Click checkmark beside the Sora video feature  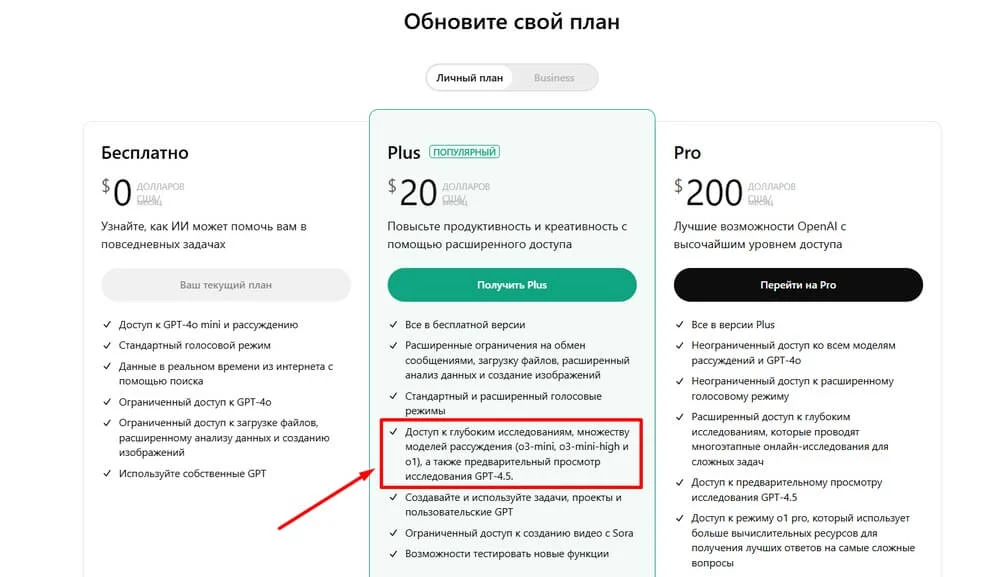pos(394,534)
